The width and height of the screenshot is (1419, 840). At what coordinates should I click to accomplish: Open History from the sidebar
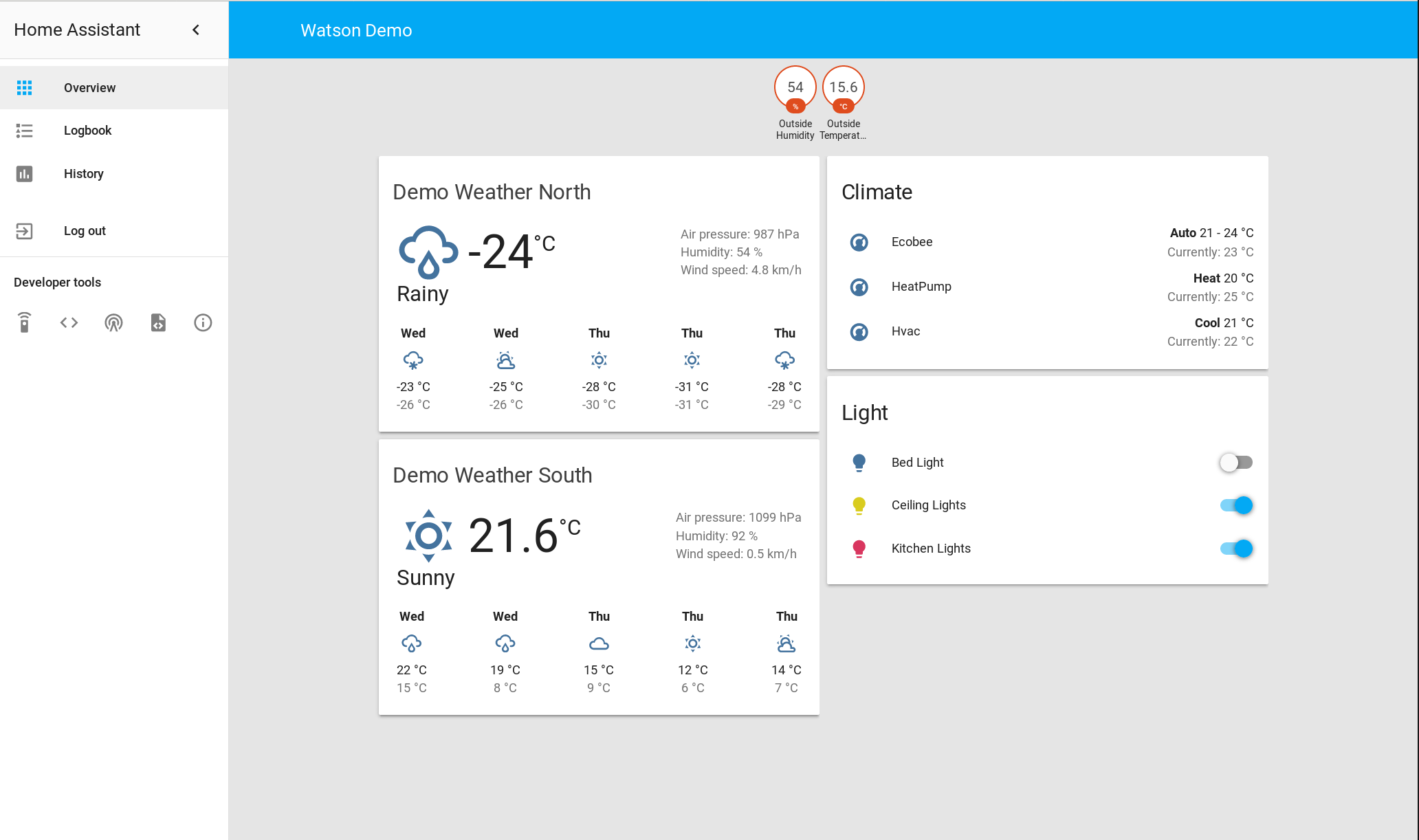point(83,174)
